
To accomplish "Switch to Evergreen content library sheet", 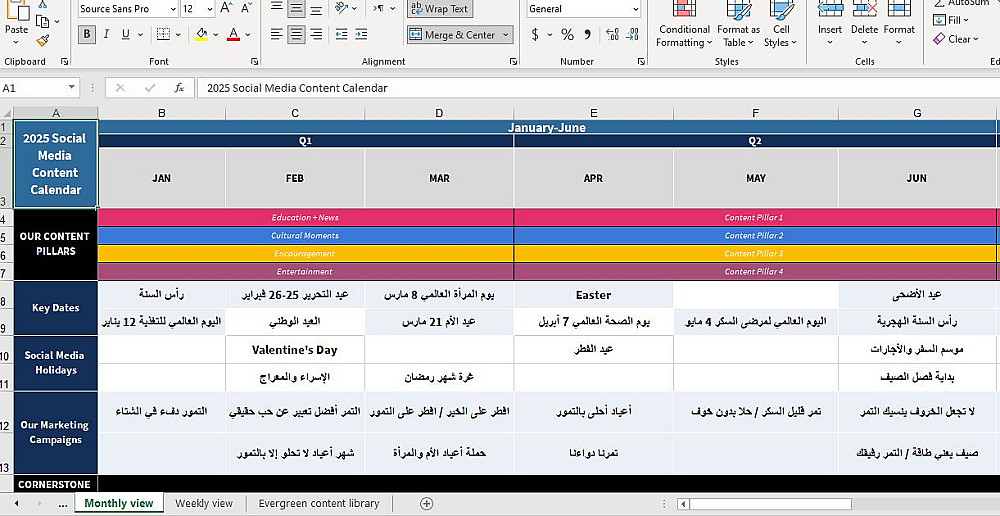I will pos(319,503).
